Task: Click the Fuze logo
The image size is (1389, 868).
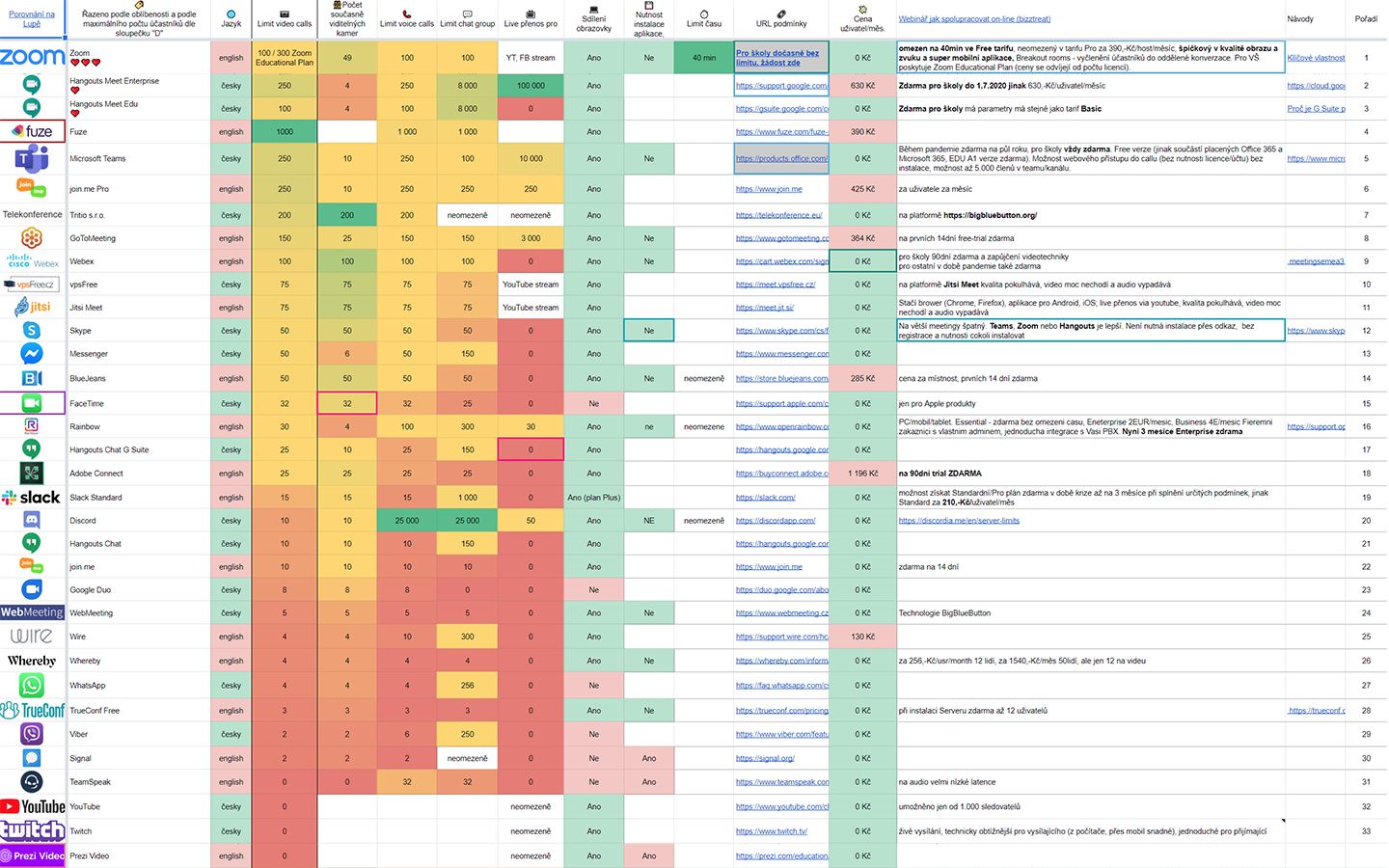Action: pyautogui.click(x=32, y=131)
